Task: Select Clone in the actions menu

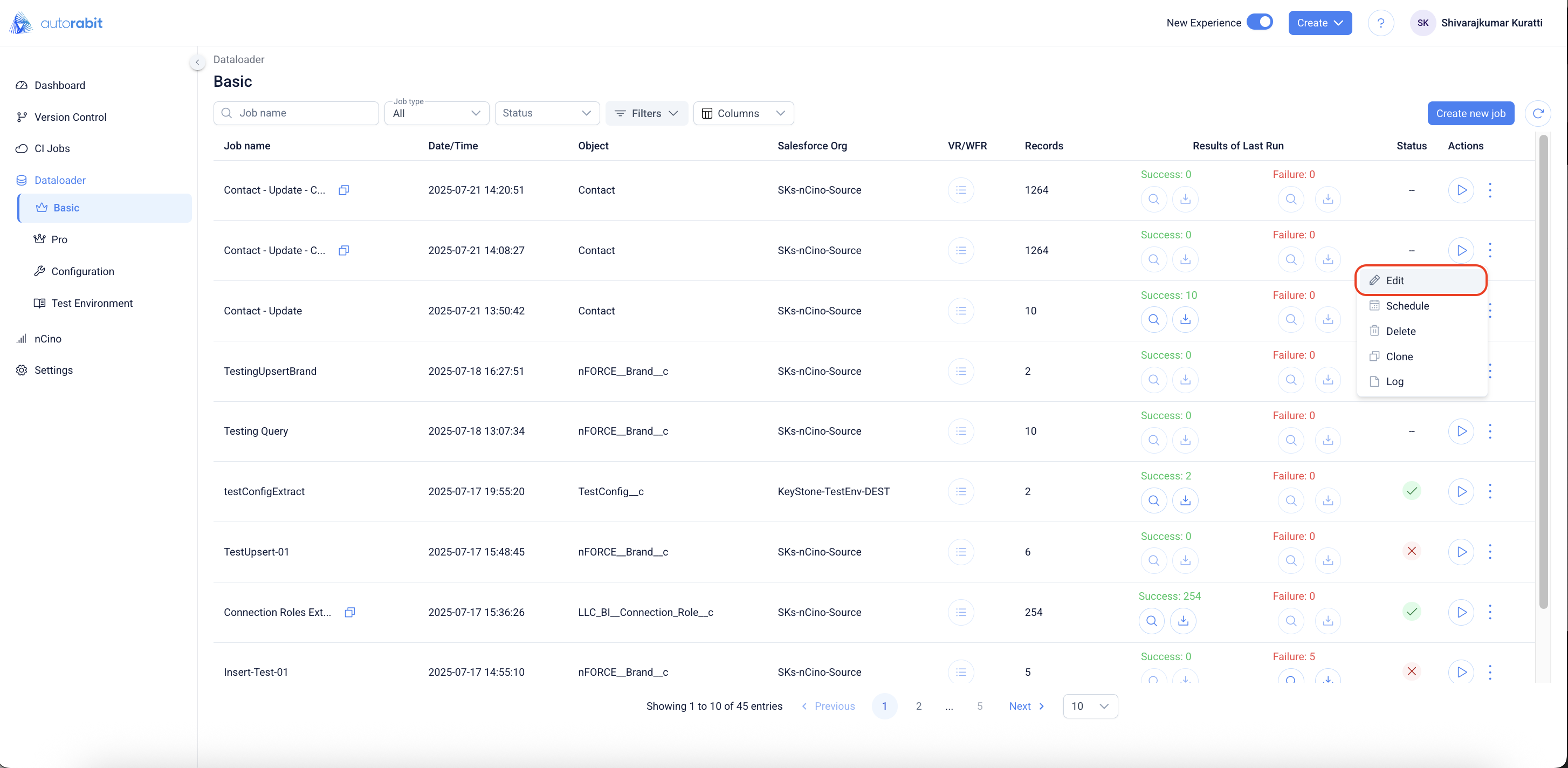Action: click(x=1399, y=356)
